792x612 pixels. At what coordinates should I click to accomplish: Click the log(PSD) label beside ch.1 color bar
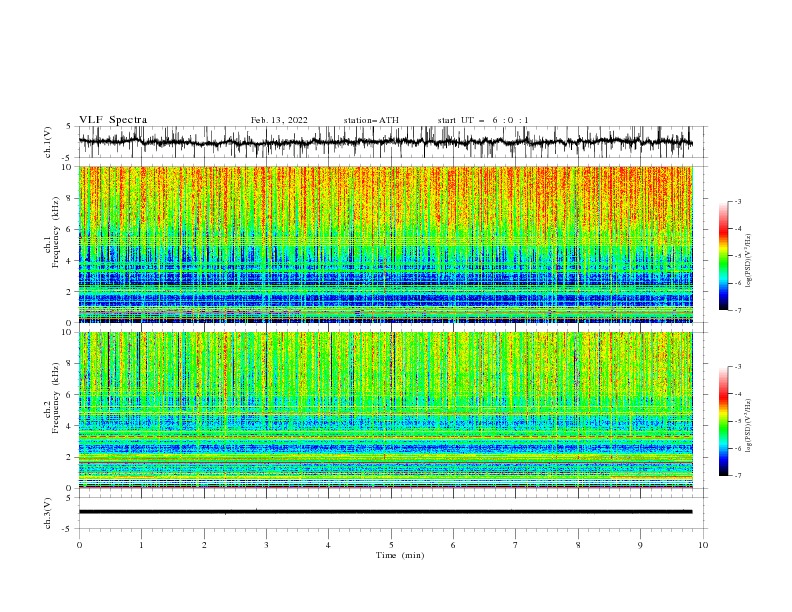point(749,261)
